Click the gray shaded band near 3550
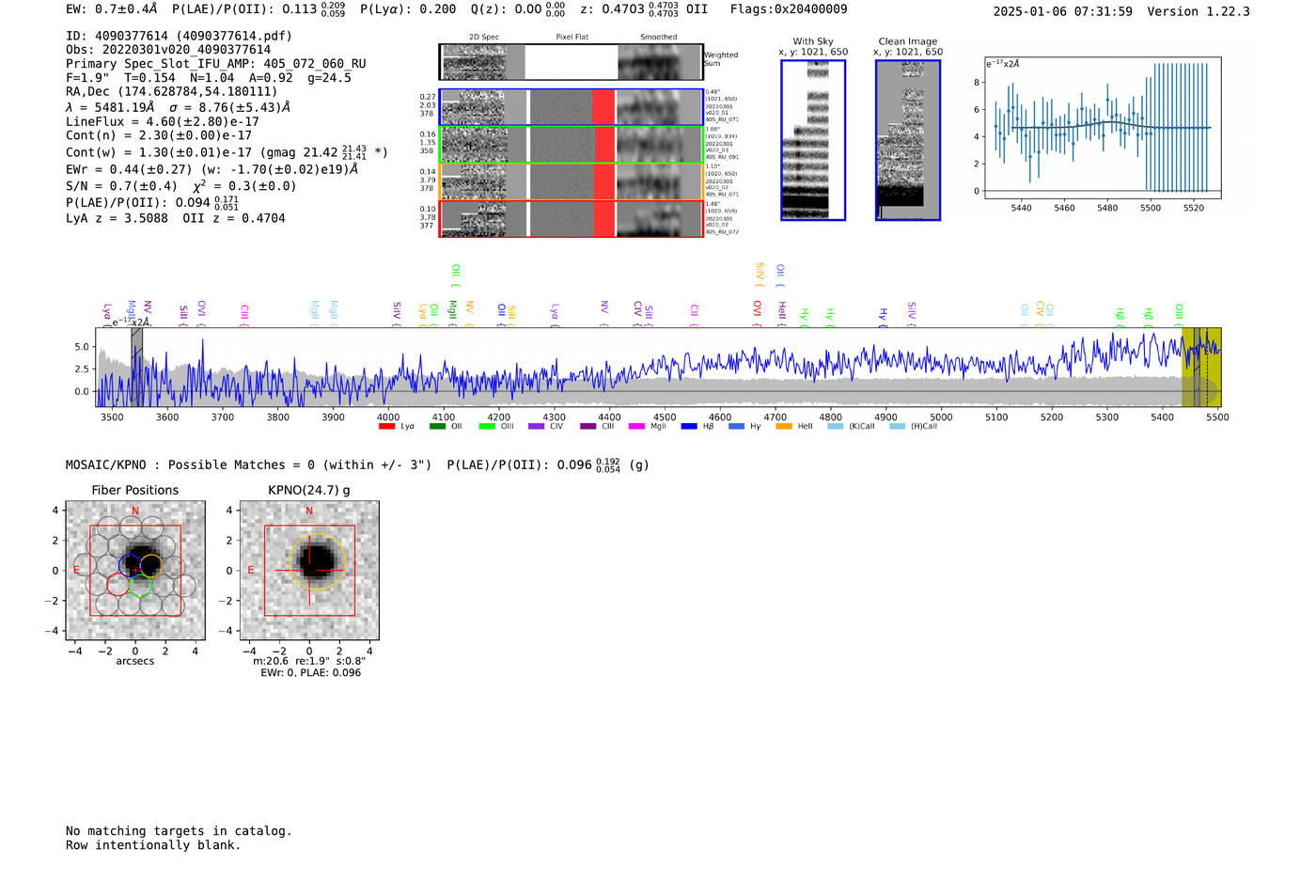 pos(137,367)
